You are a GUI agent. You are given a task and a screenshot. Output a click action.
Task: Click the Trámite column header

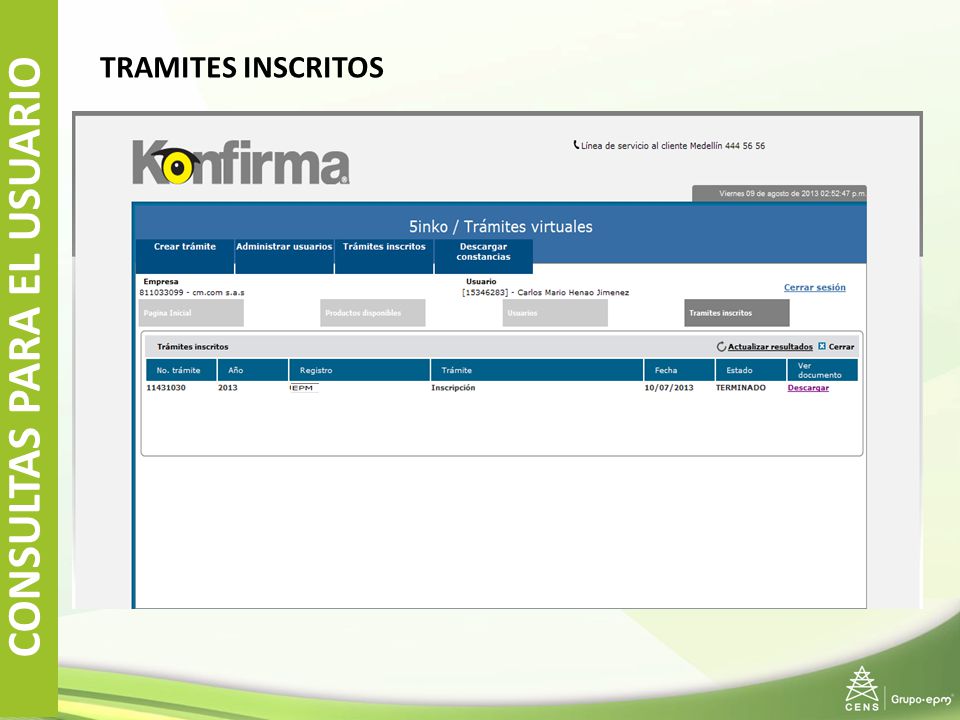537,370
